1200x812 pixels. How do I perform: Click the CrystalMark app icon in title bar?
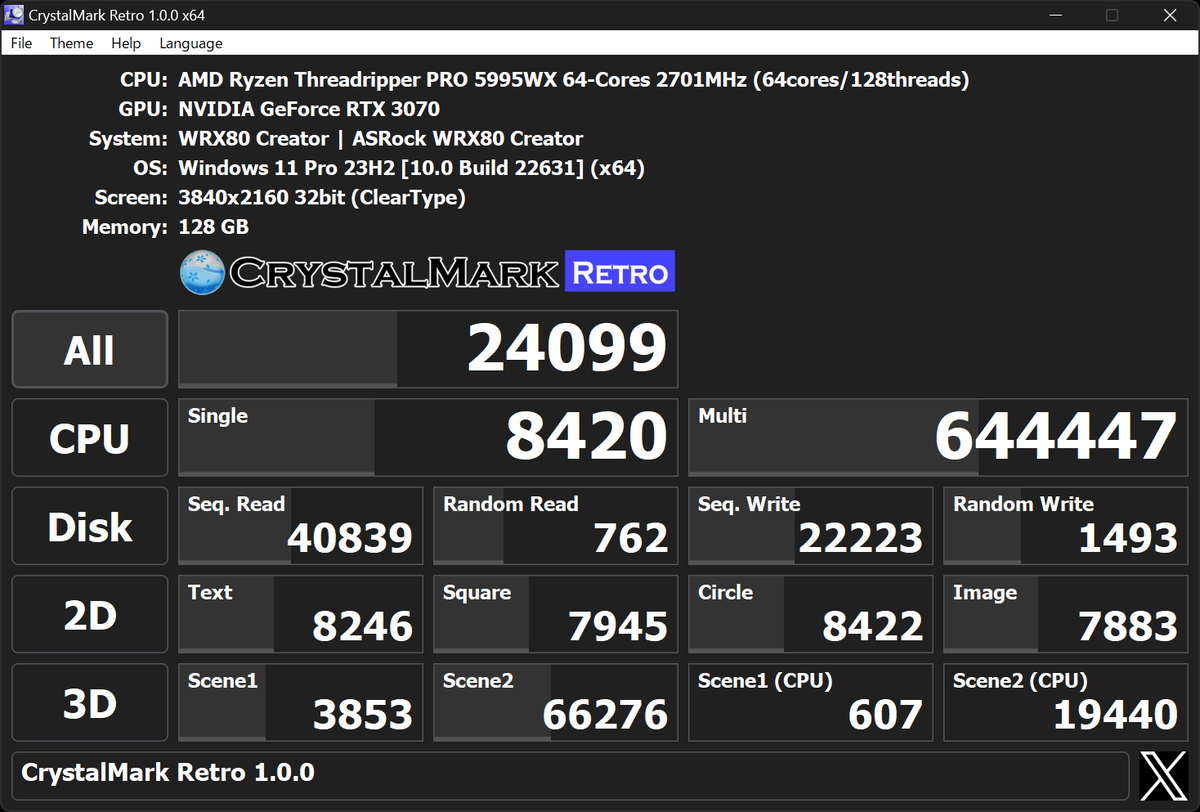[x=13, y=14]
